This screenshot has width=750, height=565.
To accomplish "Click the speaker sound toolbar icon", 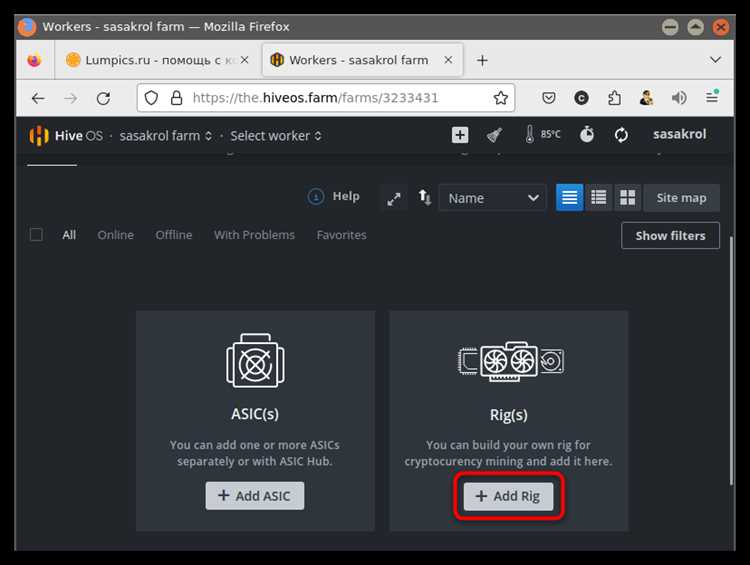I will [679, 98].
